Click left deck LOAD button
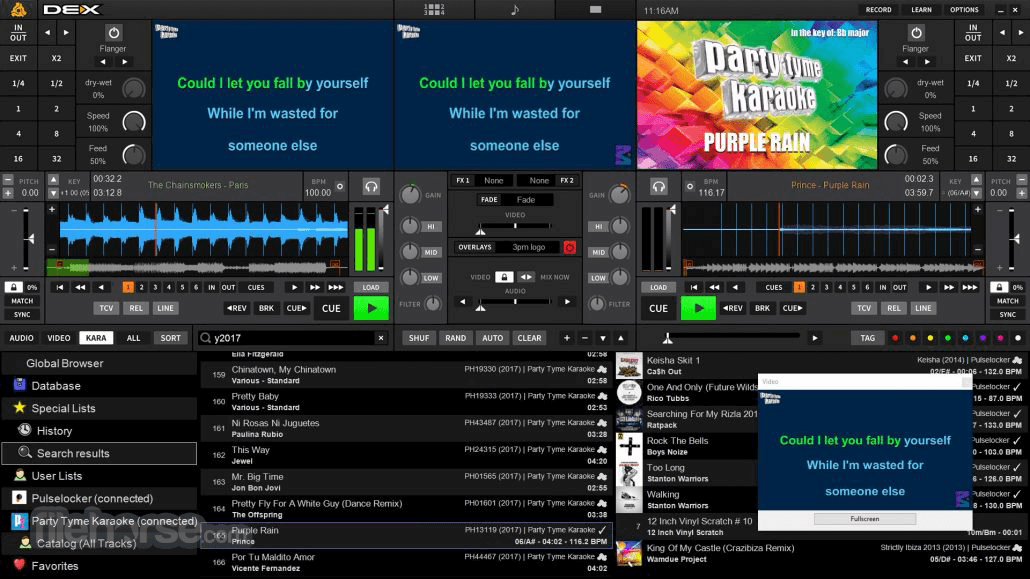Image resolution: width=1030 pixels, height=579 pixels. coord(370,287)
